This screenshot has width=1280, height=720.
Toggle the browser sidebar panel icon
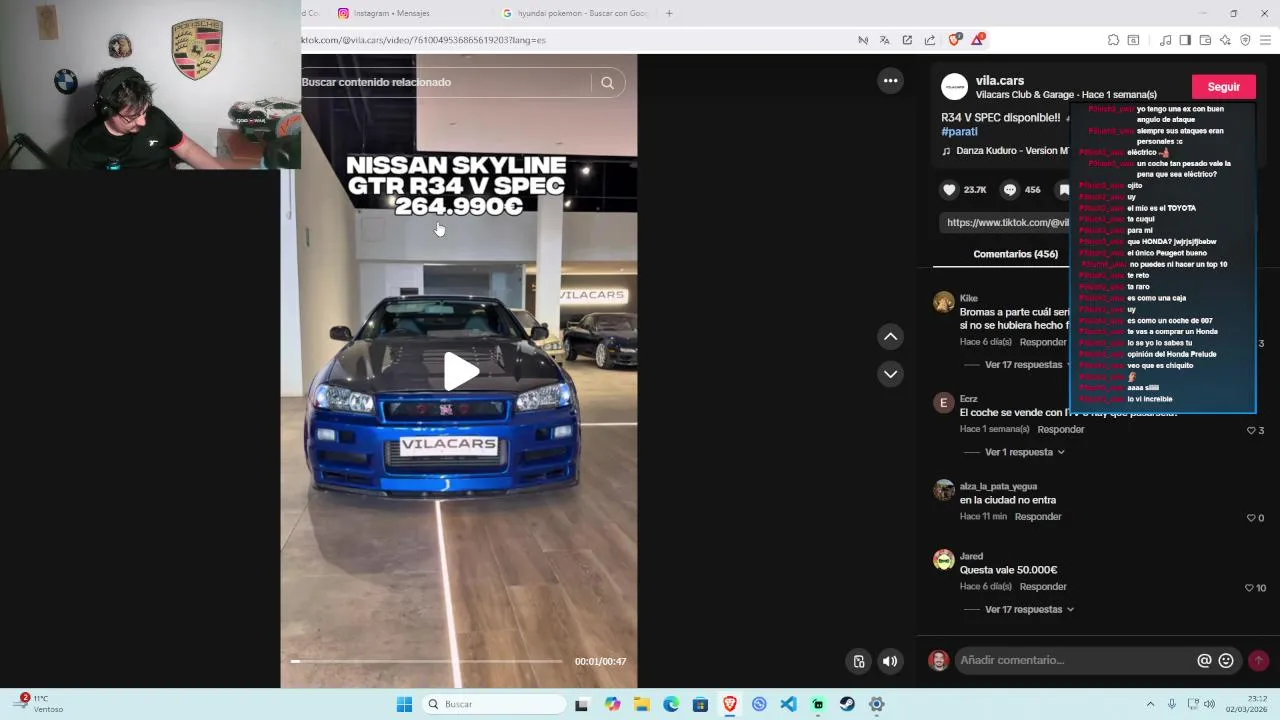tap(1185, 40)
